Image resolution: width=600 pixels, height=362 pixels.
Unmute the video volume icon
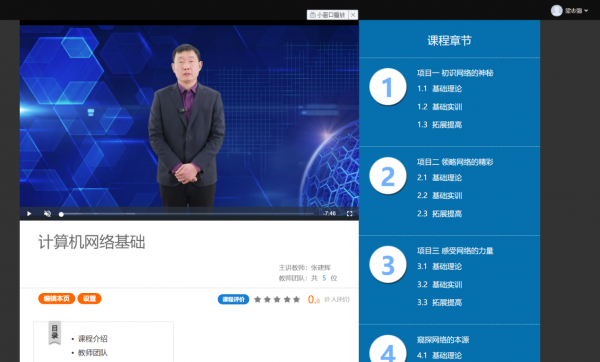(47, 214)
